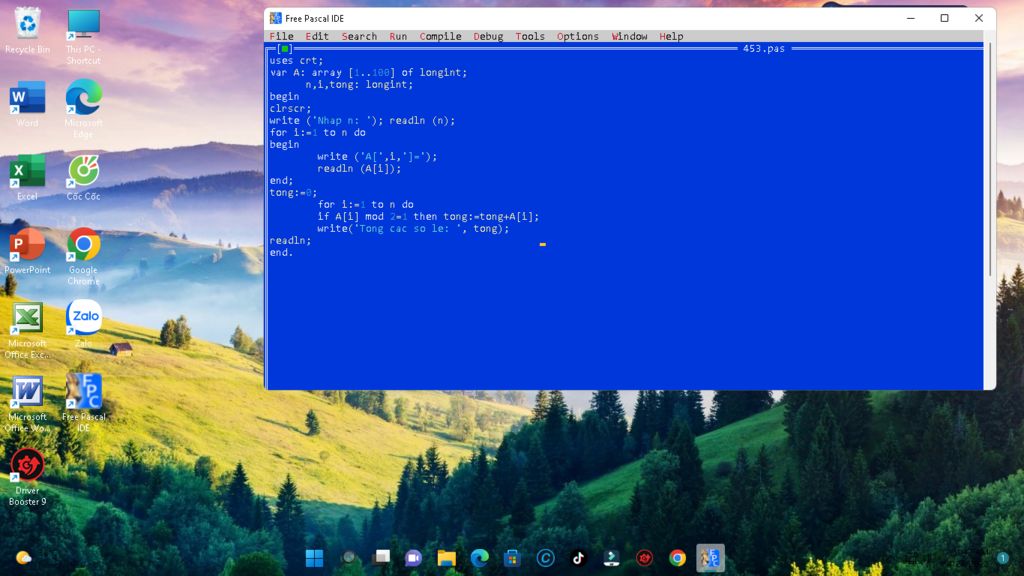Open TikTok from taskbar
Screen dimensions: 1024x576
pyautogui.click(x=579, y=558)
